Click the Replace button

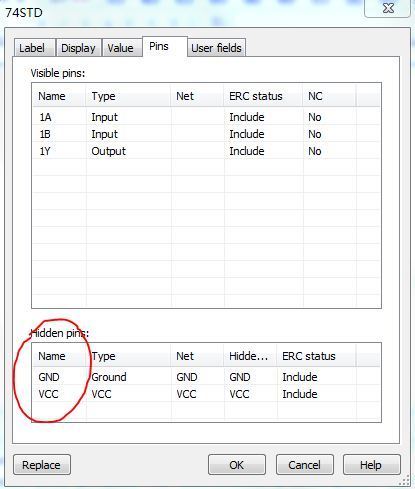tap(42, 465)
